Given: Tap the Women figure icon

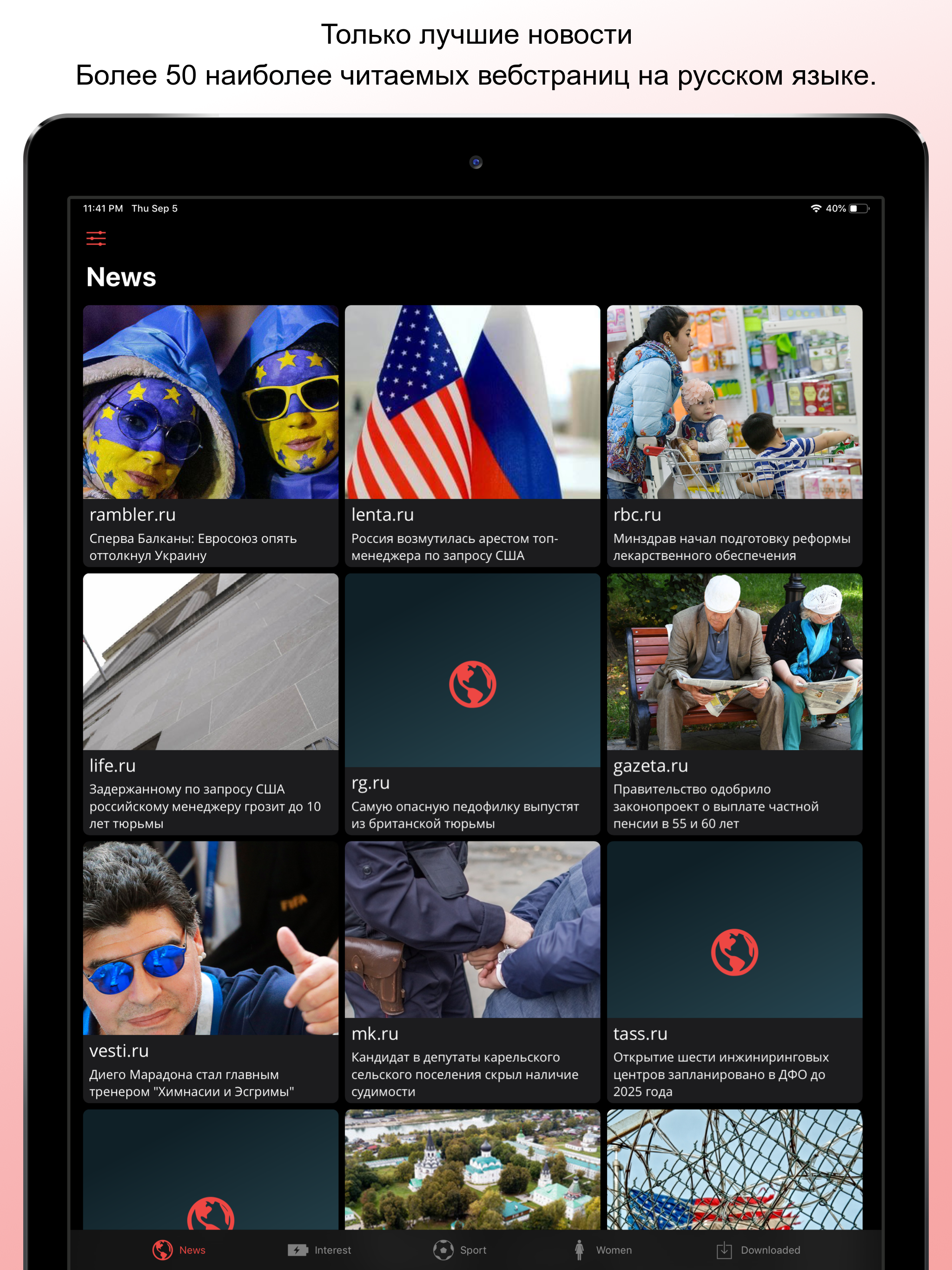Looking at the screenshot, I should click(579, 1250).
